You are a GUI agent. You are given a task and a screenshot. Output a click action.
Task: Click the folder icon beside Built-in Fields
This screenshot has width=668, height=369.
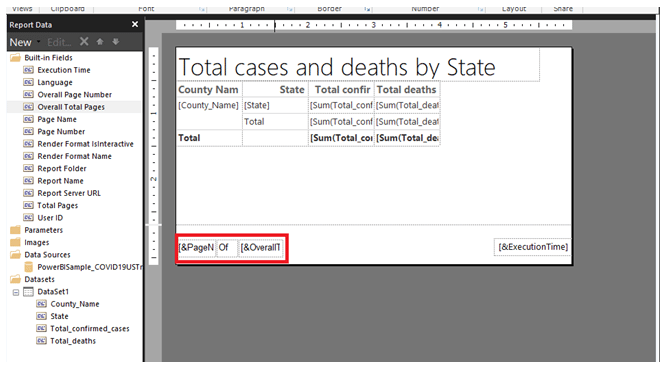(x=15, y=58)
